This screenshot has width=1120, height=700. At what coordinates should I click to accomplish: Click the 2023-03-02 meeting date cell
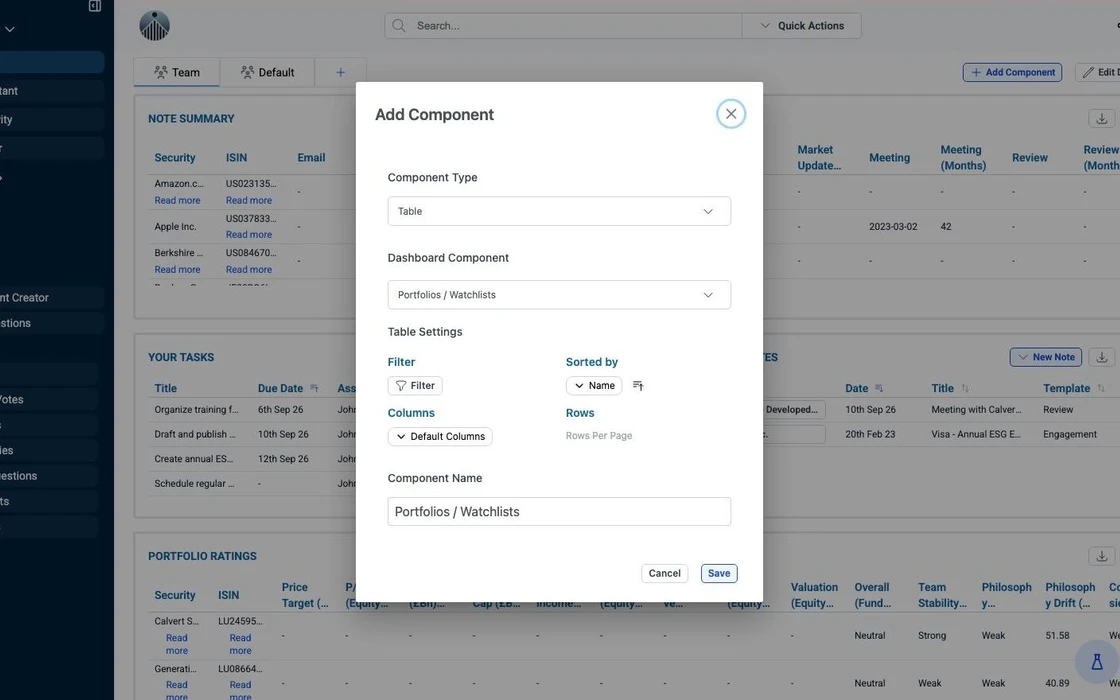pos(893,226)
